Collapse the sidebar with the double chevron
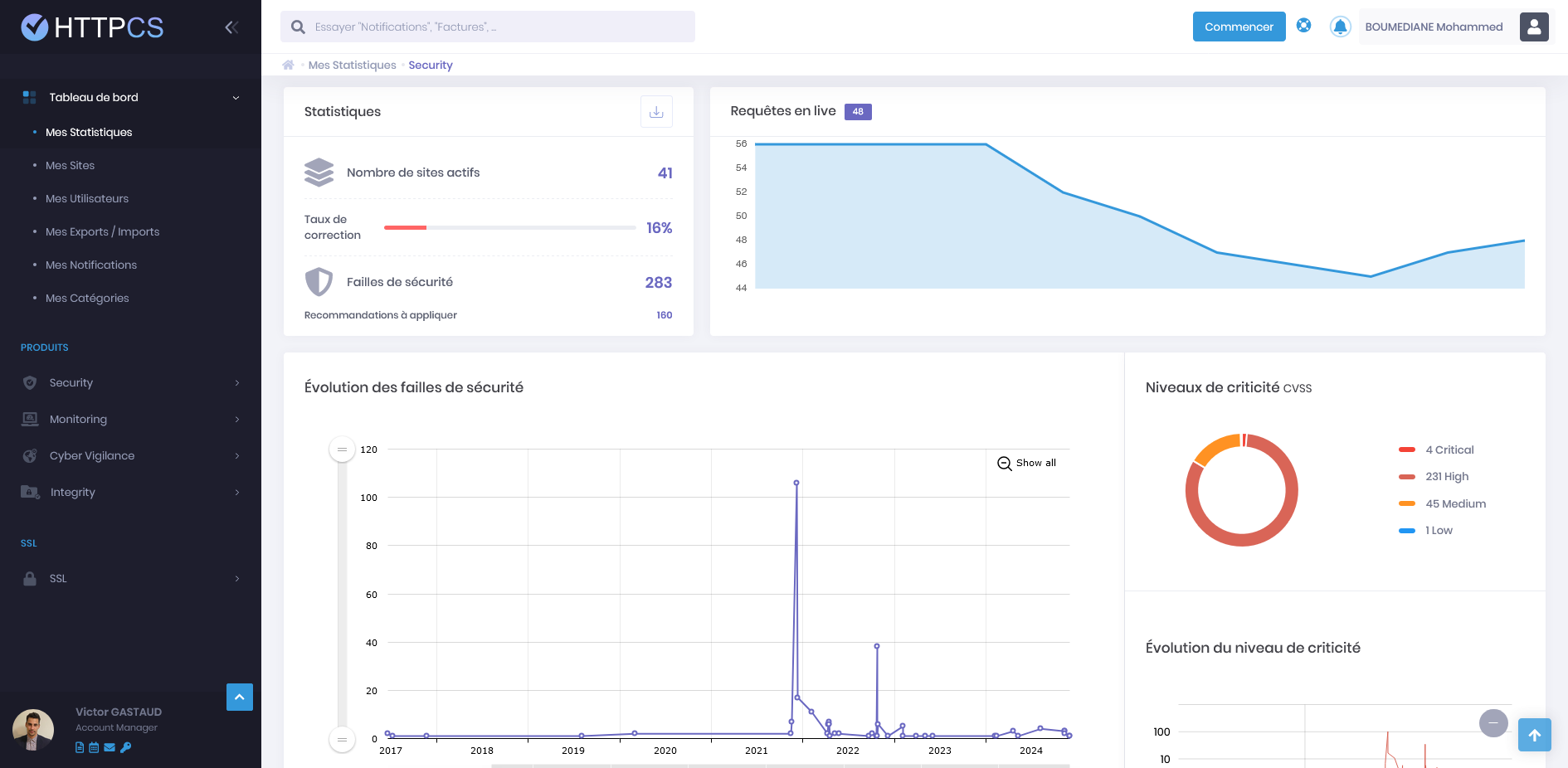This screenshot has width=1568, height=768. pos(230,26)
